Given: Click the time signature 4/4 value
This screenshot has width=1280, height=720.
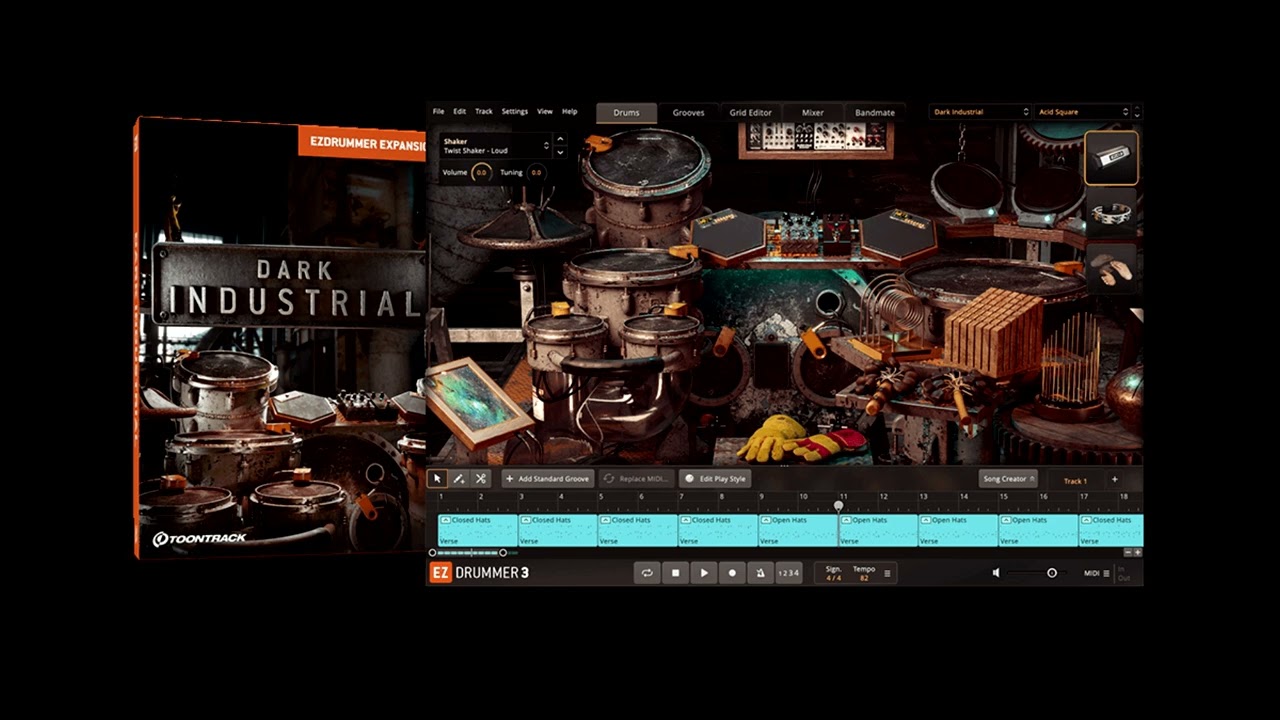Looking at the screenshot, I should coord(833,578).
